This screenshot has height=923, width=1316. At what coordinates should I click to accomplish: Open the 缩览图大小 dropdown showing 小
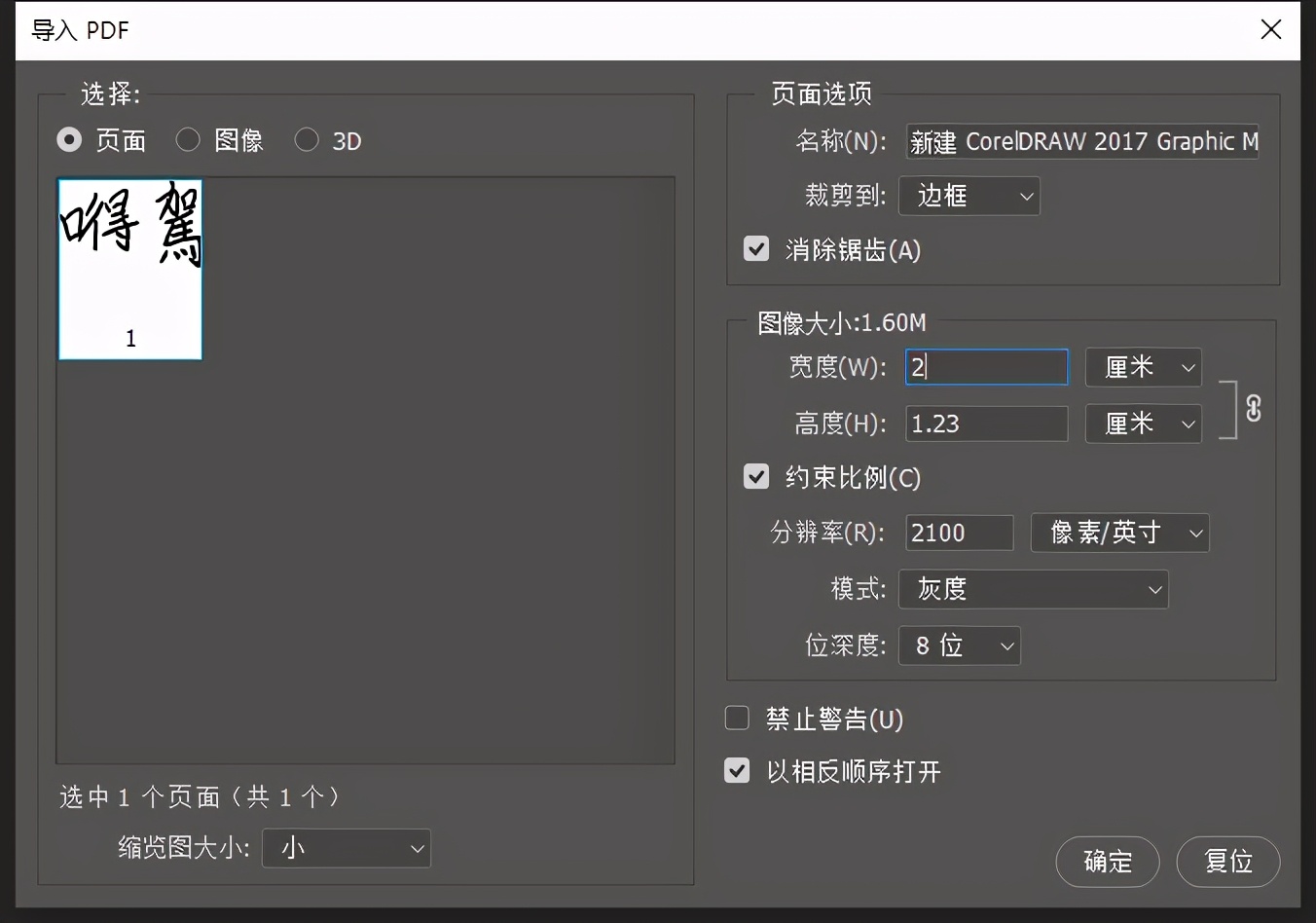pos(347,848)
